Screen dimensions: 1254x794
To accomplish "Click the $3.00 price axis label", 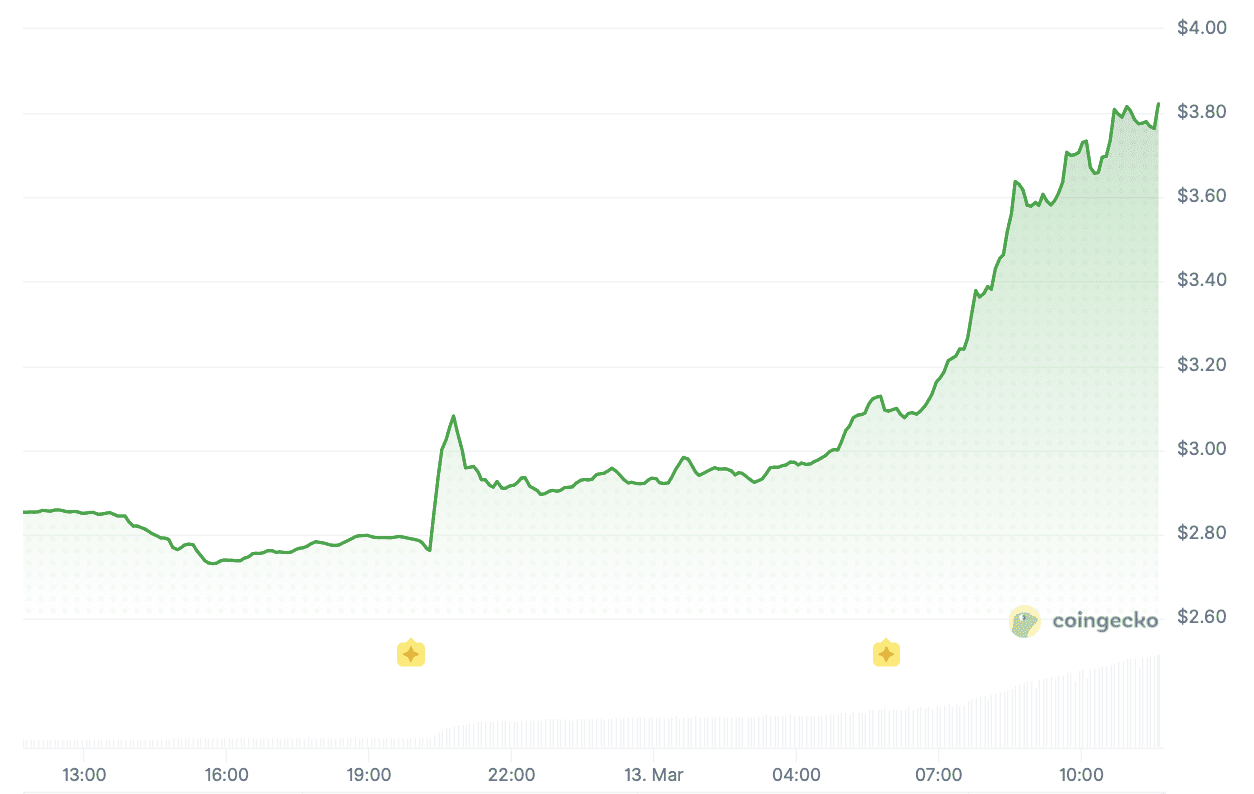I will point(1202,448).
